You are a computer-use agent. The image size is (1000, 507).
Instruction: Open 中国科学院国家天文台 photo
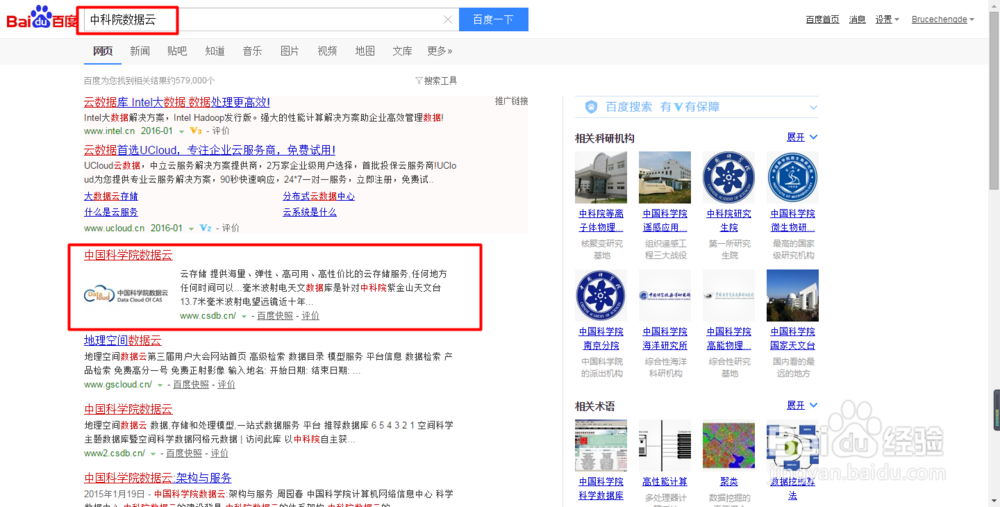click(x=792, y=295)
